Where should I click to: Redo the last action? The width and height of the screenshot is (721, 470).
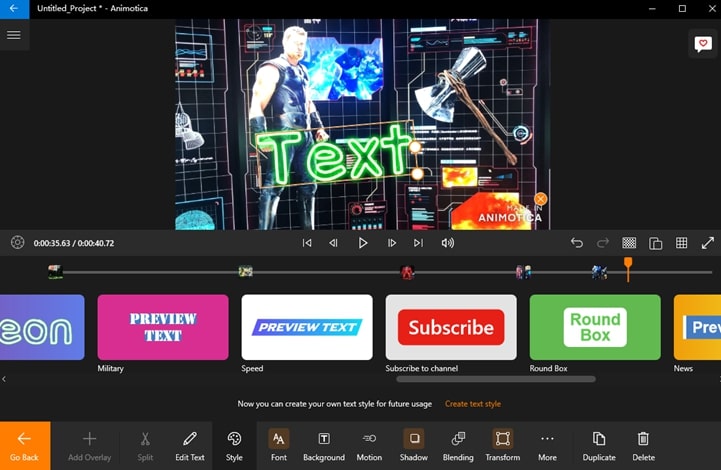[x=602, y=242]
